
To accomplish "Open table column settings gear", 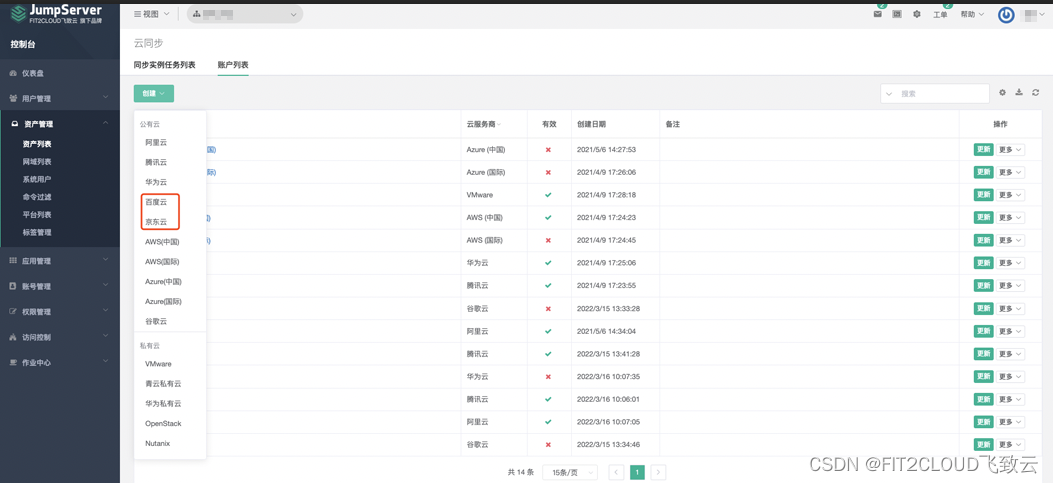I will (x=1002, y=93).
